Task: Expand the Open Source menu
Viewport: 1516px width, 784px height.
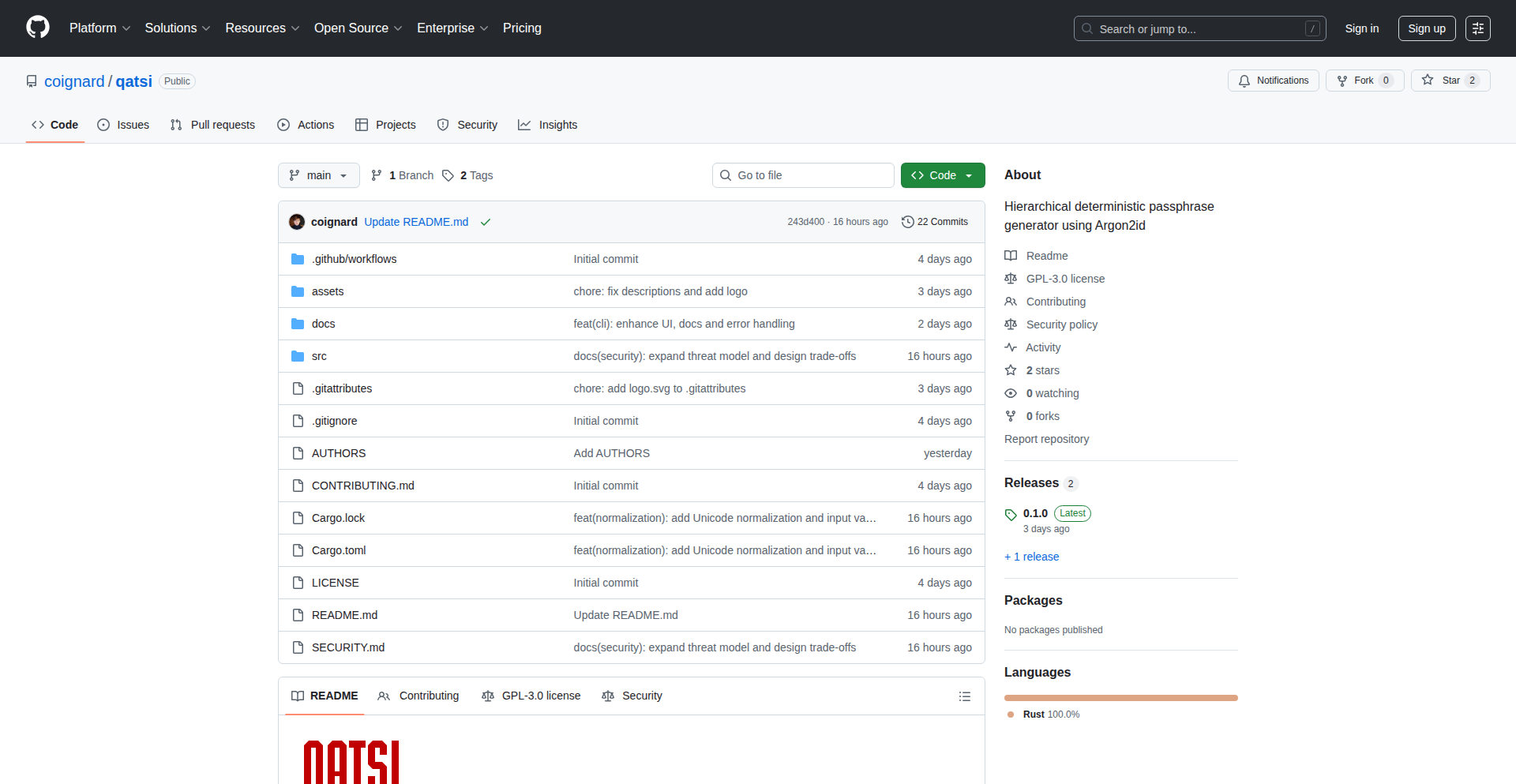Action: click(358, 28)
